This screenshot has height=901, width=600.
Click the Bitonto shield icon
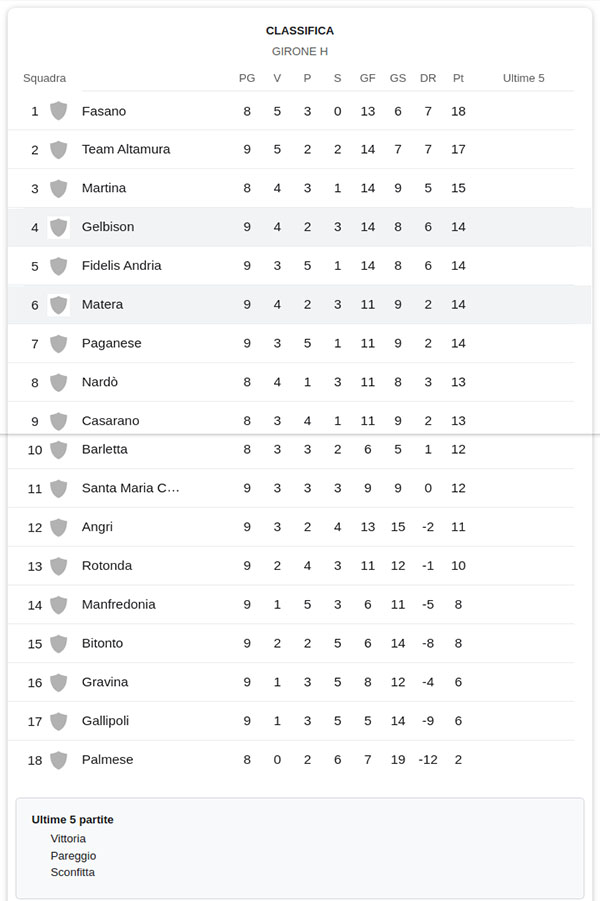(59, 644)
